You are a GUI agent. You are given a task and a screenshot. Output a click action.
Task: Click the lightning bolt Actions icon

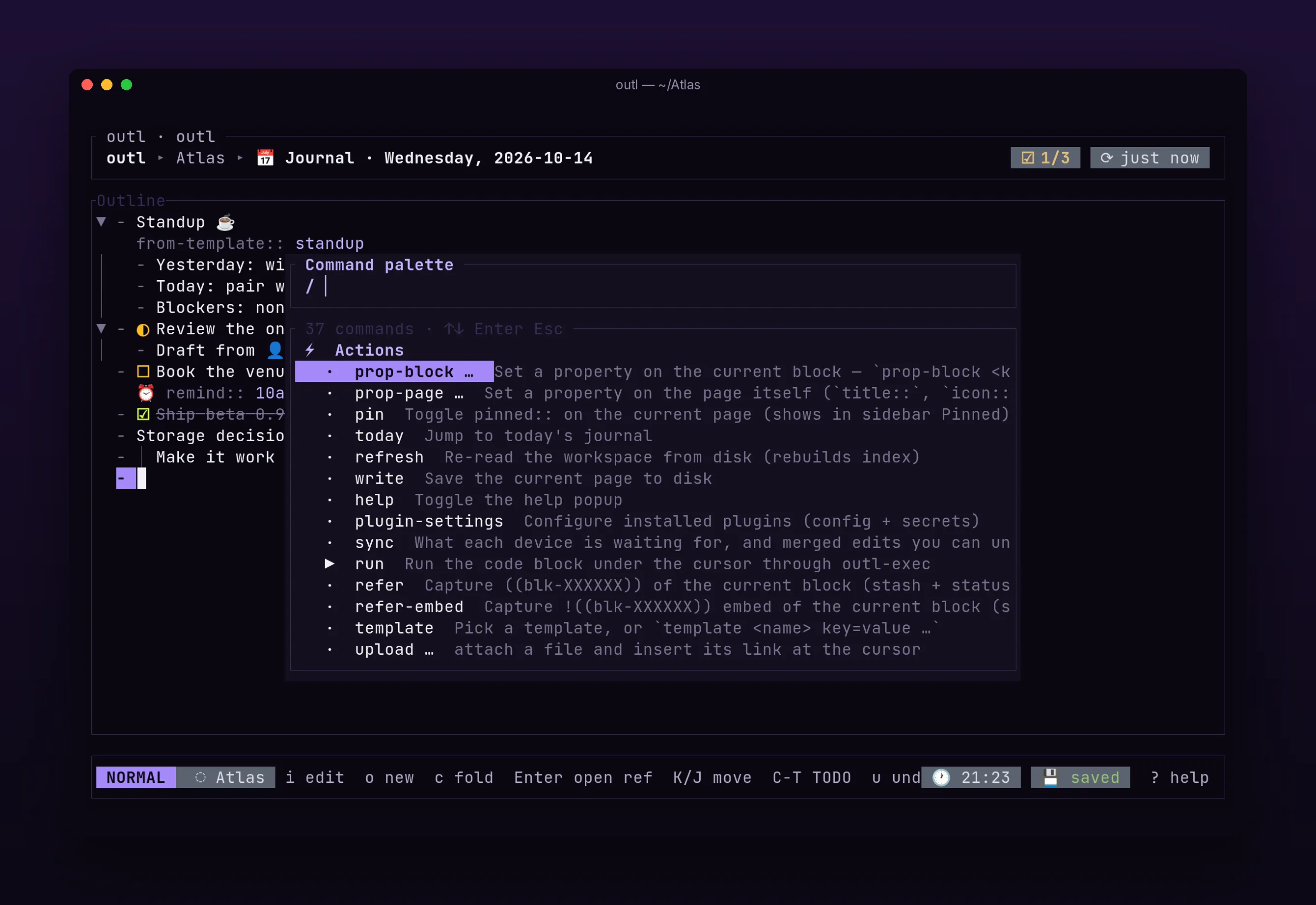click(310, 350)
